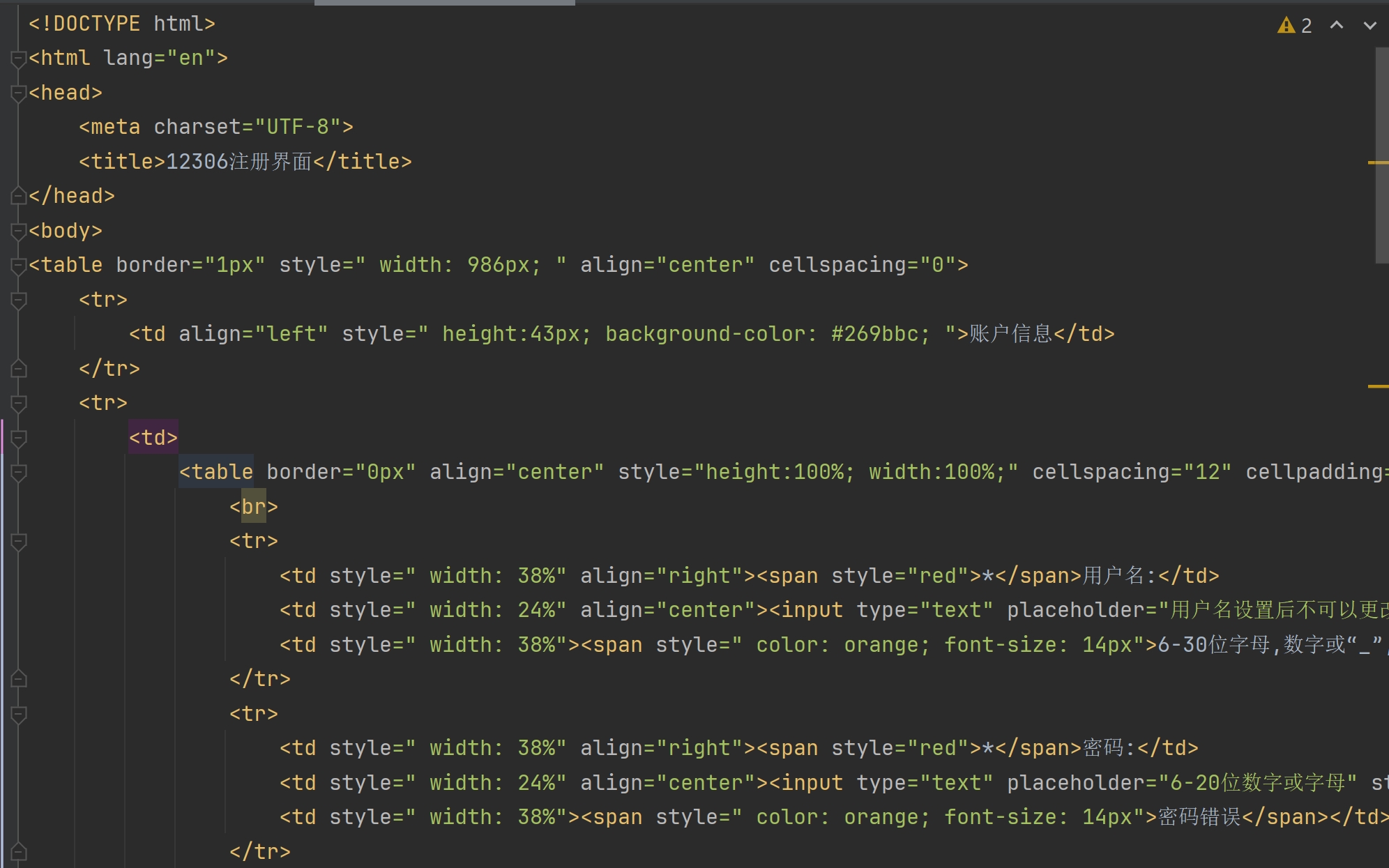The image size is (1389, 868).
Task: Open the warnings count "2" indicator
Action: 1307,26
